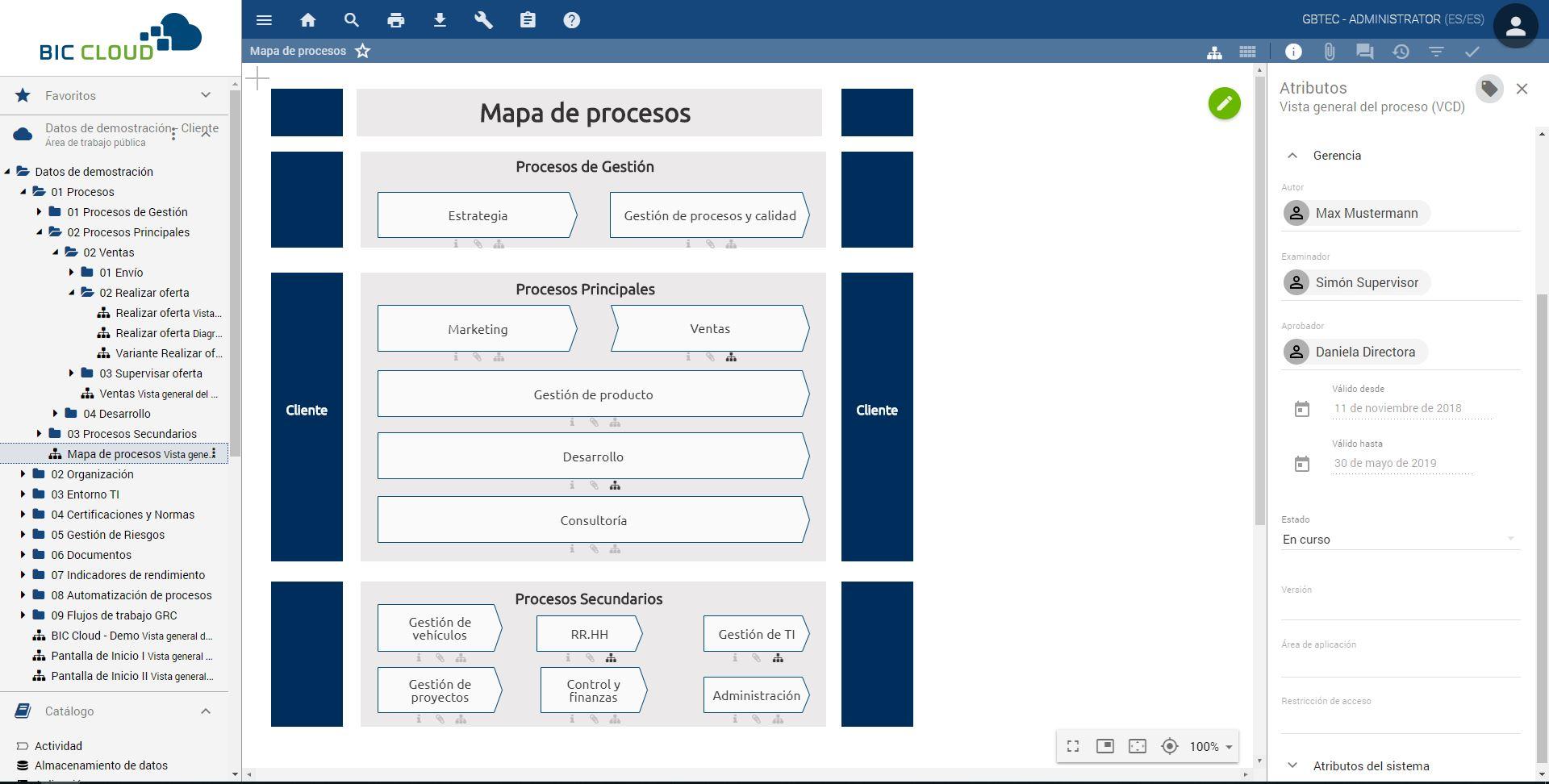
Task: Open the hamburger menu in top bar
Action: [264, 20]
